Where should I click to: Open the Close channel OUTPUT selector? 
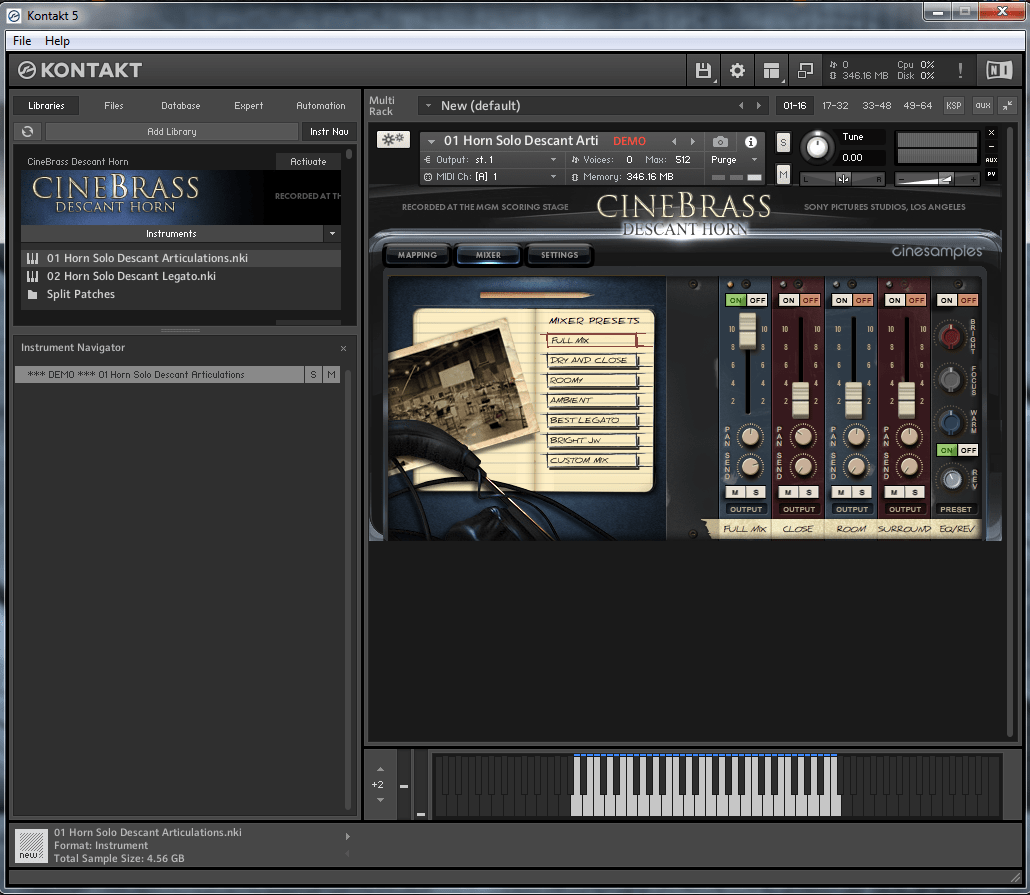(x=799, y=509)
